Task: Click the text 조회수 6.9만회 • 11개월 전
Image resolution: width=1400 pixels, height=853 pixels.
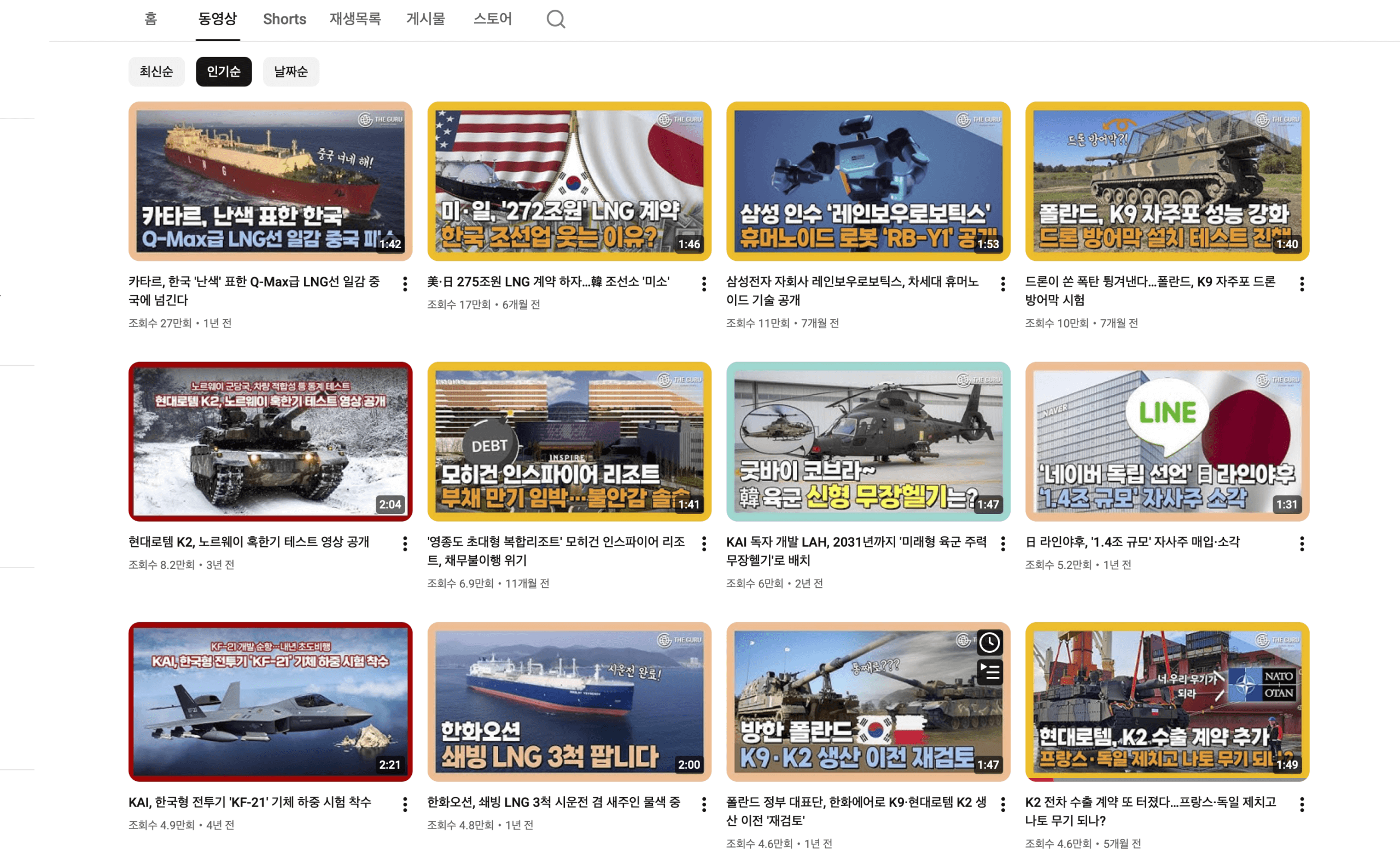Action: pos(488,583)
